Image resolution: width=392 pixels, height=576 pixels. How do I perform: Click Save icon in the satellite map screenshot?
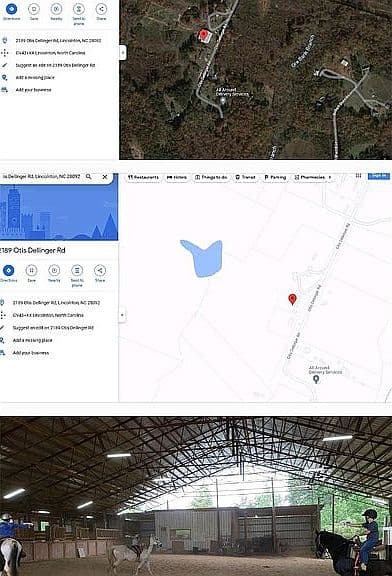point(34,8)
